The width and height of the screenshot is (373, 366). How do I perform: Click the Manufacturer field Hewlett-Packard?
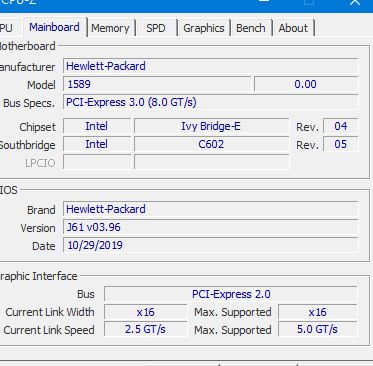[211, 66]
